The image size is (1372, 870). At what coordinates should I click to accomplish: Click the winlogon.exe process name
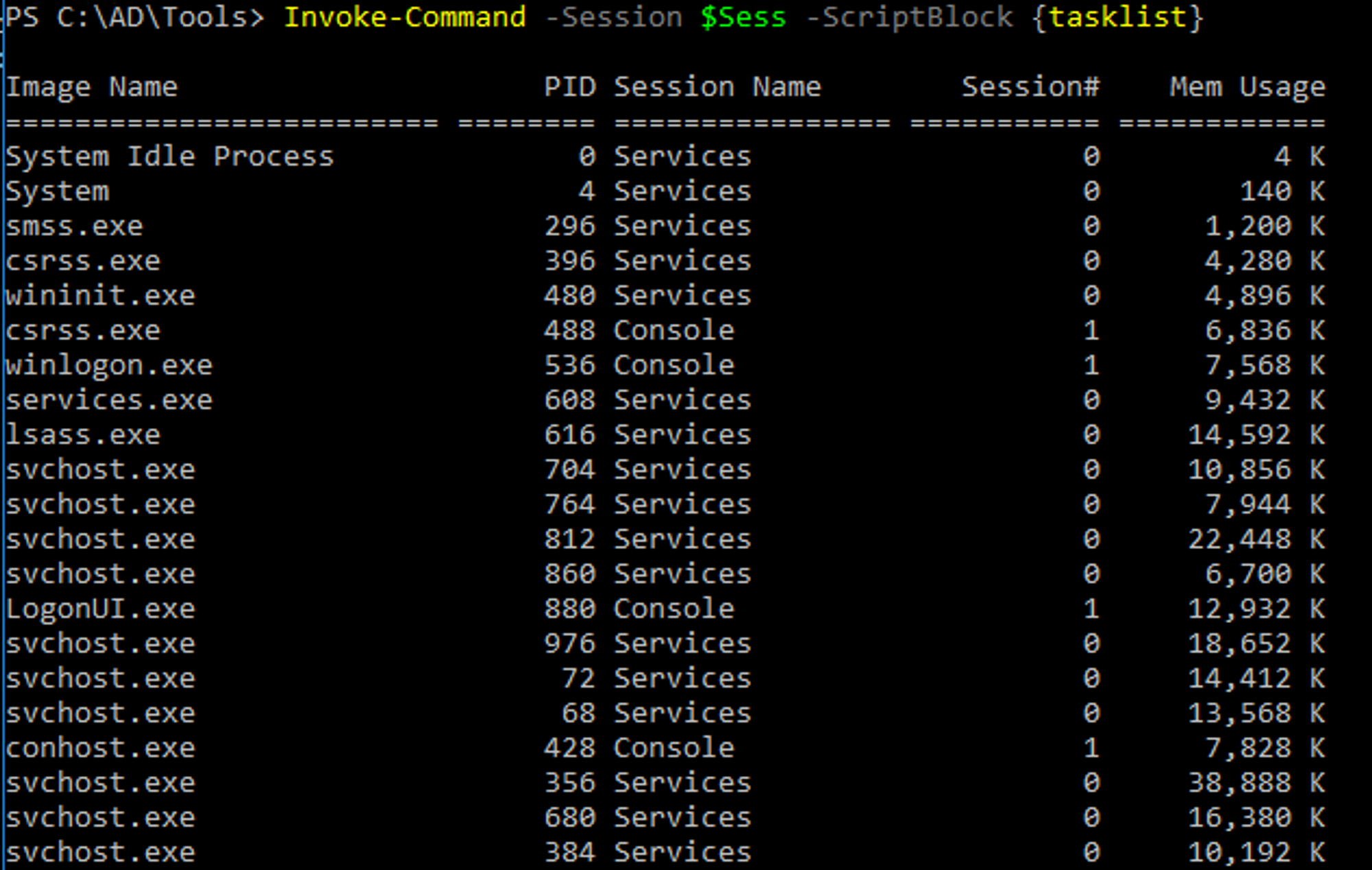109,365
